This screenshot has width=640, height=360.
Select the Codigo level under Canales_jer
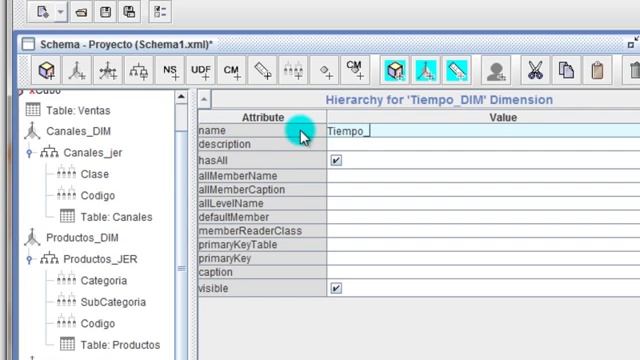pyautogui.click(x=98, y=196)
